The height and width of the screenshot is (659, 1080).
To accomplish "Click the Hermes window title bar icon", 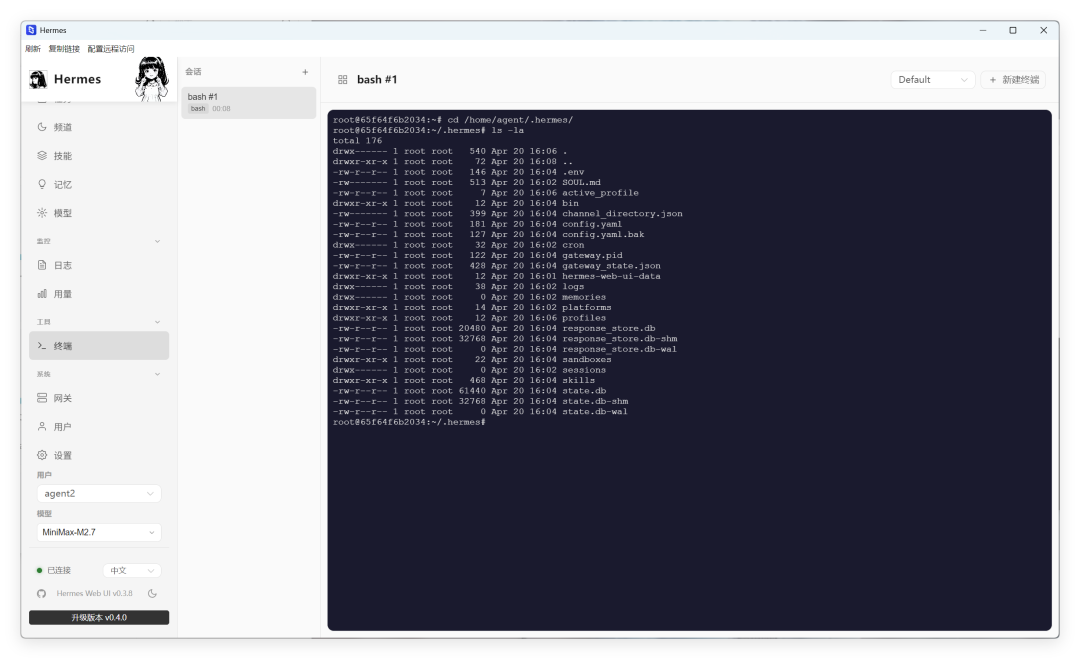I will coord(31,30).
